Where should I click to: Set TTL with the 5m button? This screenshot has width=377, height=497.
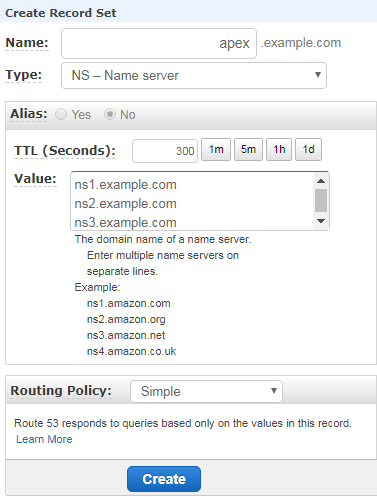[x=248, y=150]
